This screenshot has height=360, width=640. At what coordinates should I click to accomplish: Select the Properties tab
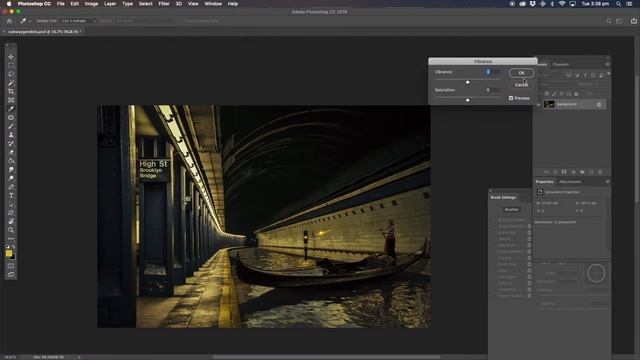coord(544,182)
